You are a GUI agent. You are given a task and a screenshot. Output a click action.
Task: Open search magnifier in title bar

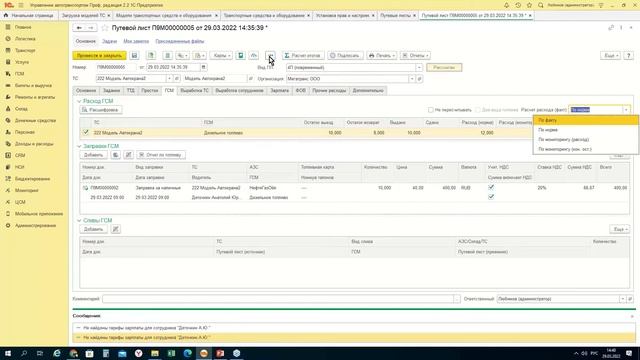coord(541,5)
